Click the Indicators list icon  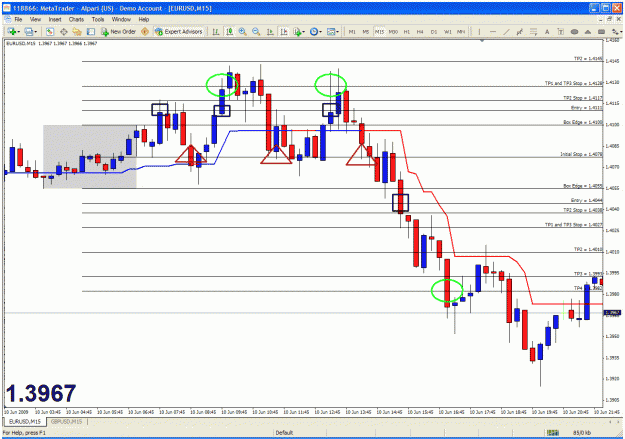[297, 31]
